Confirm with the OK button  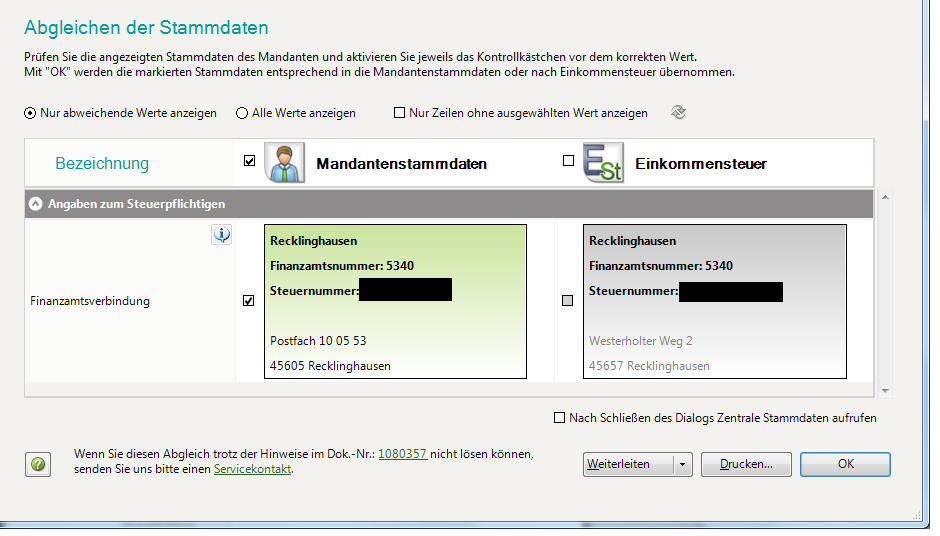click(845, 464)
